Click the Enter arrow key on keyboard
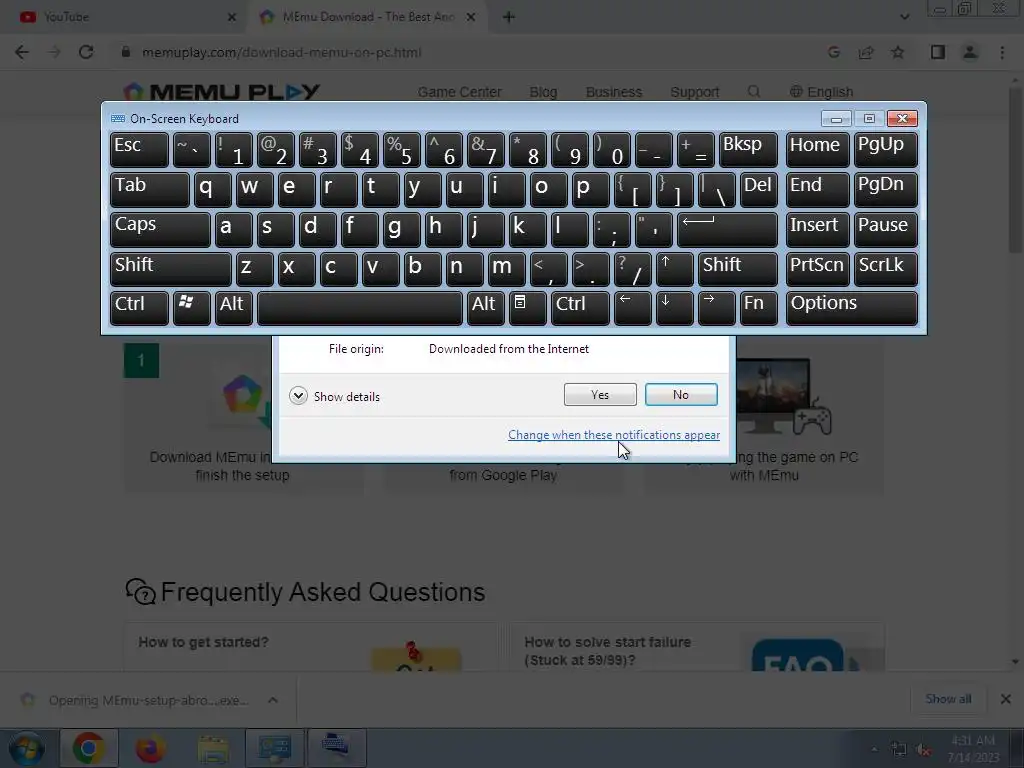This screenshot has width=1024, height=768. 727,229
